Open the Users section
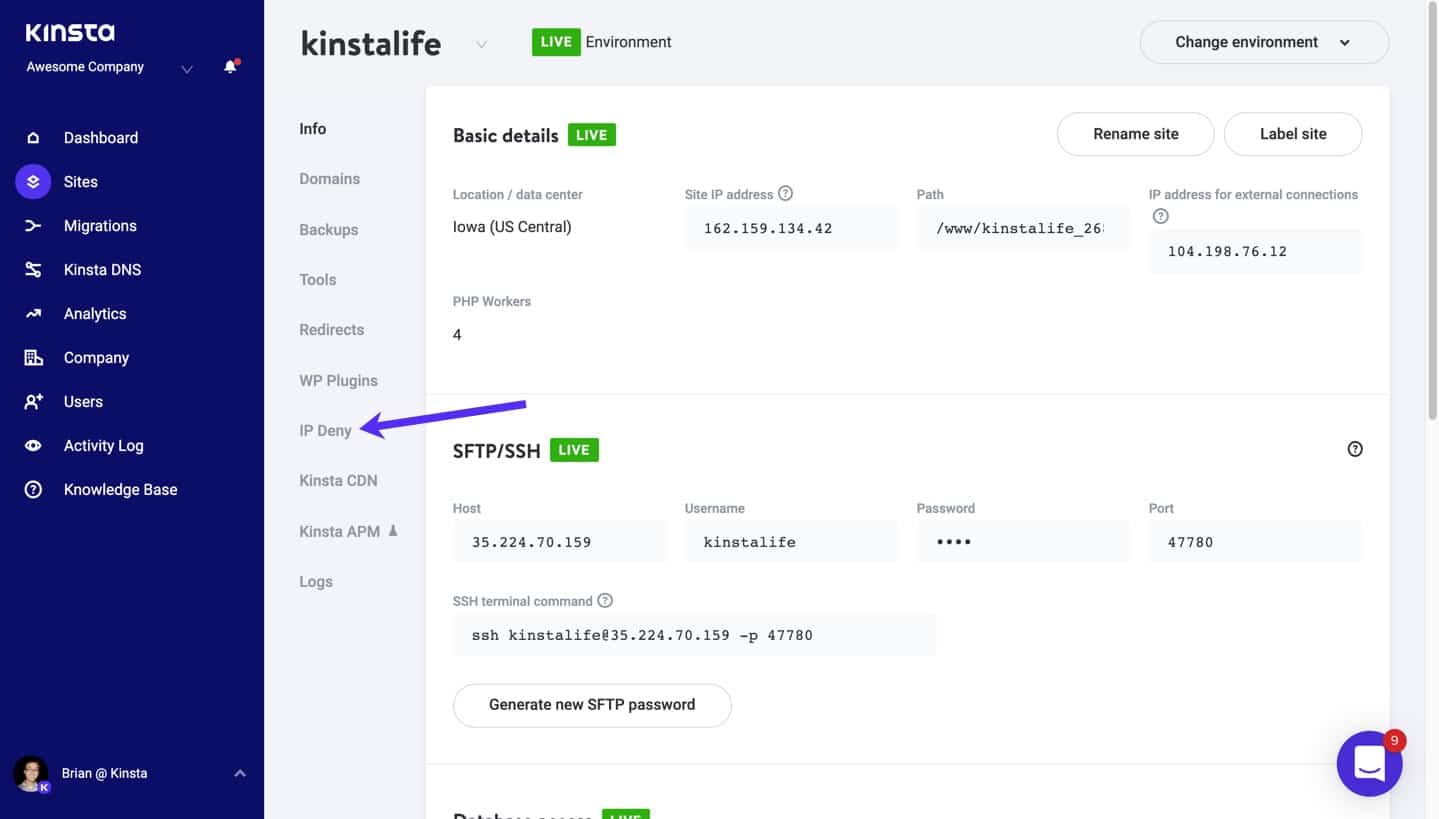The image size is (1439, 819). (82, 401)
